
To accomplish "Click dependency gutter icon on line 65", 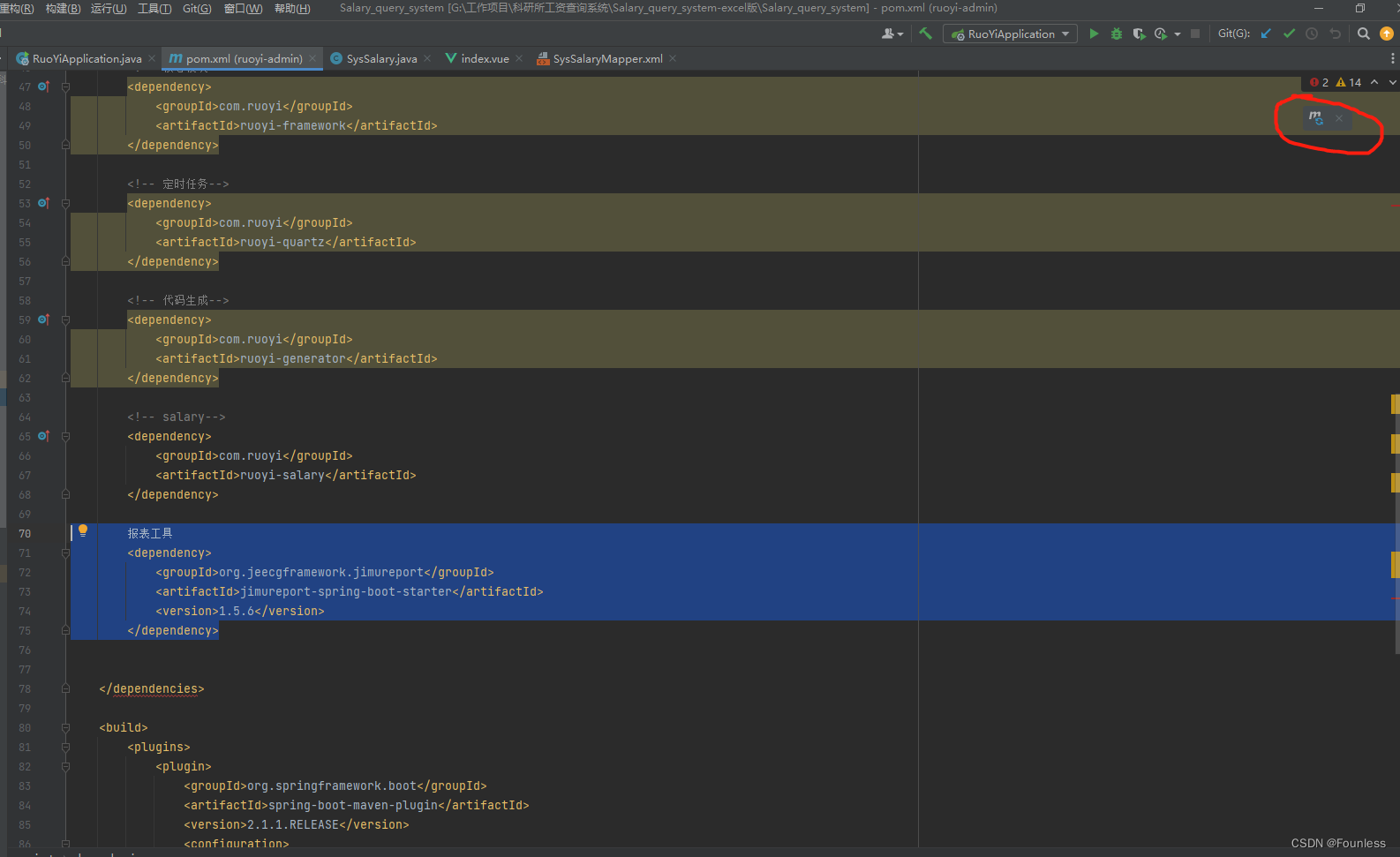I will coord(43,436).
